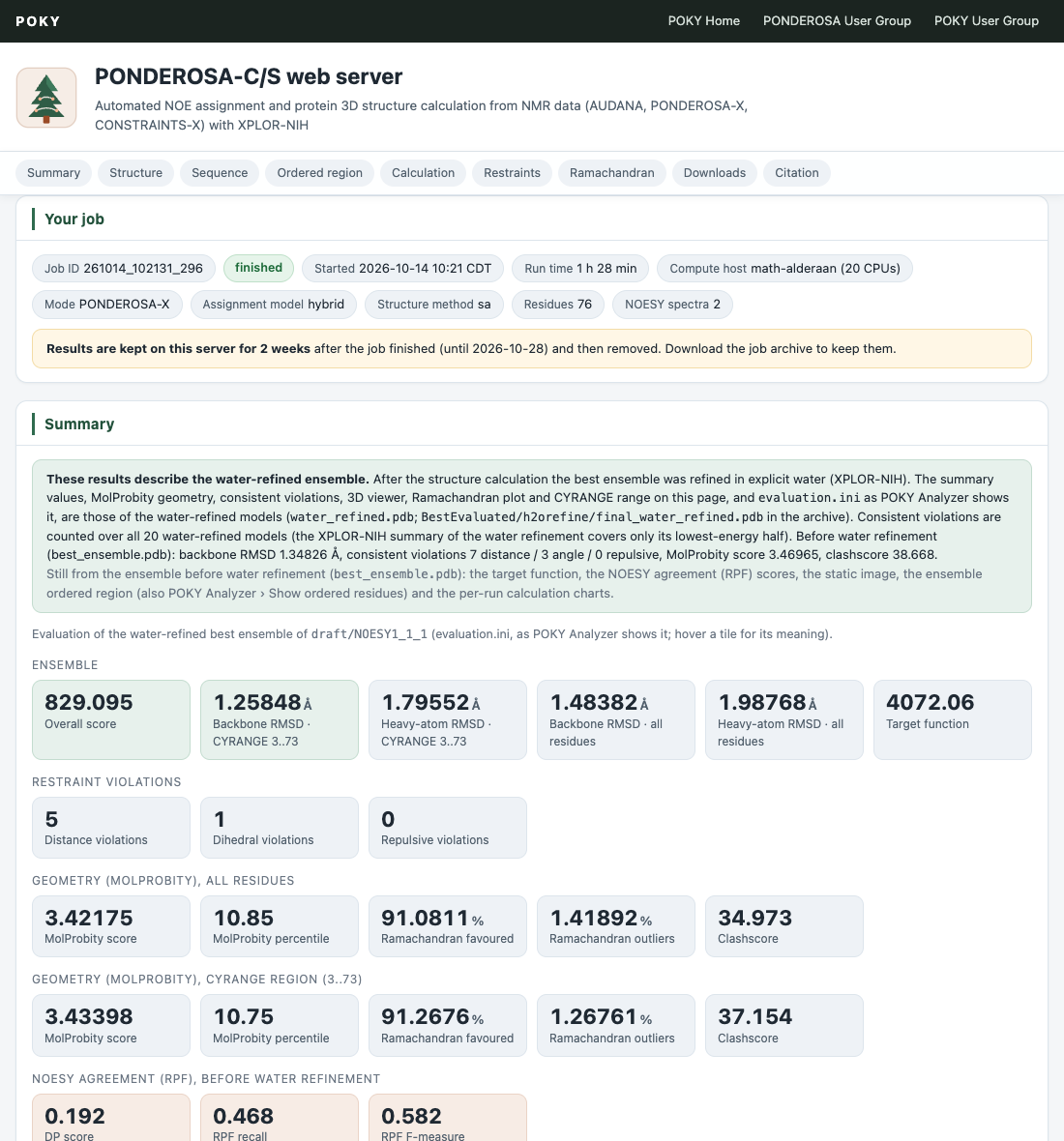
Task: Jump to the Summary section tab
Action: click(x=54, y=172)
